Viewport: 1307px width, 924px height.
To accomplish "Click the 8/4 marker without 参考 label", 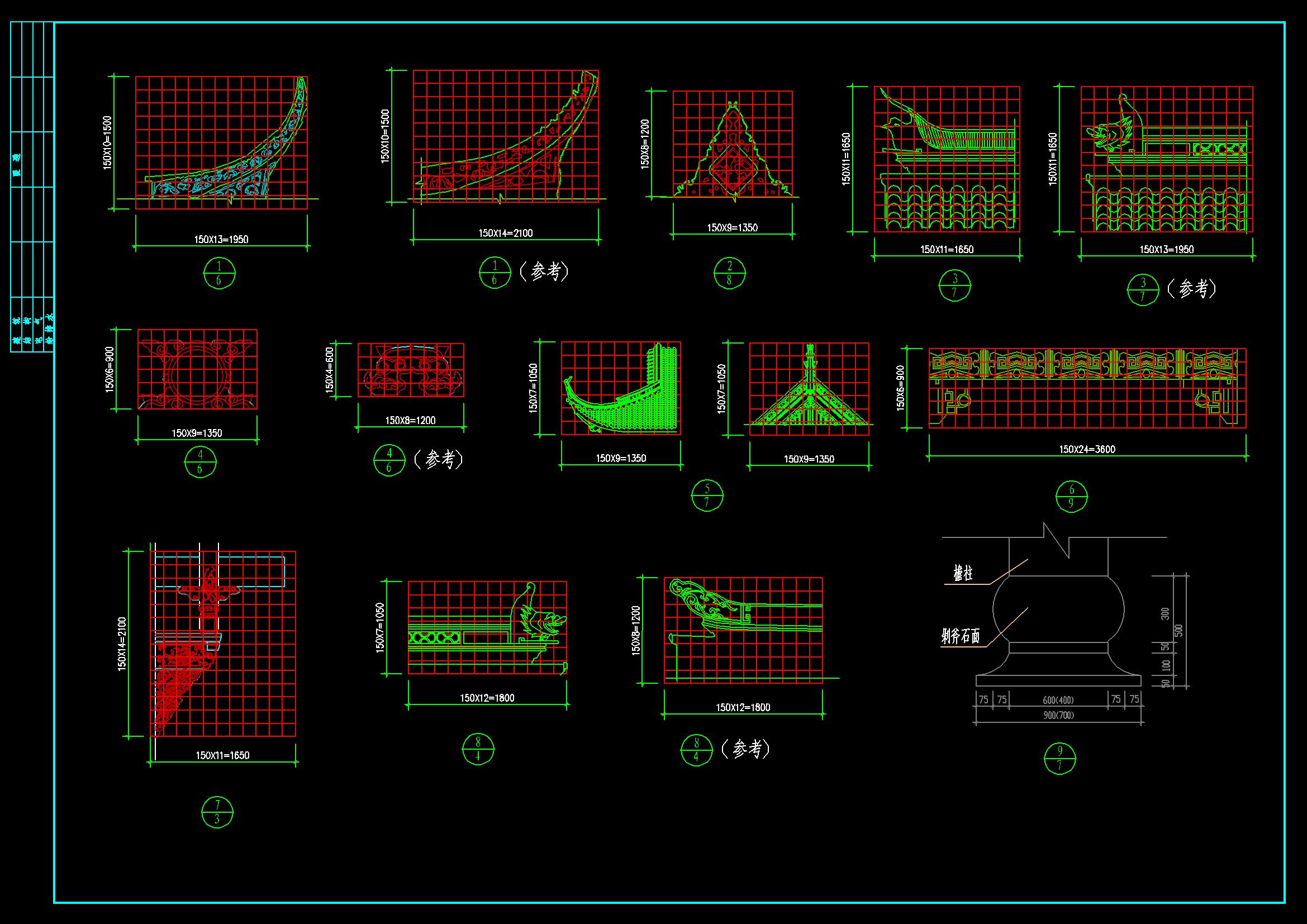I will (x=478, y=749).
